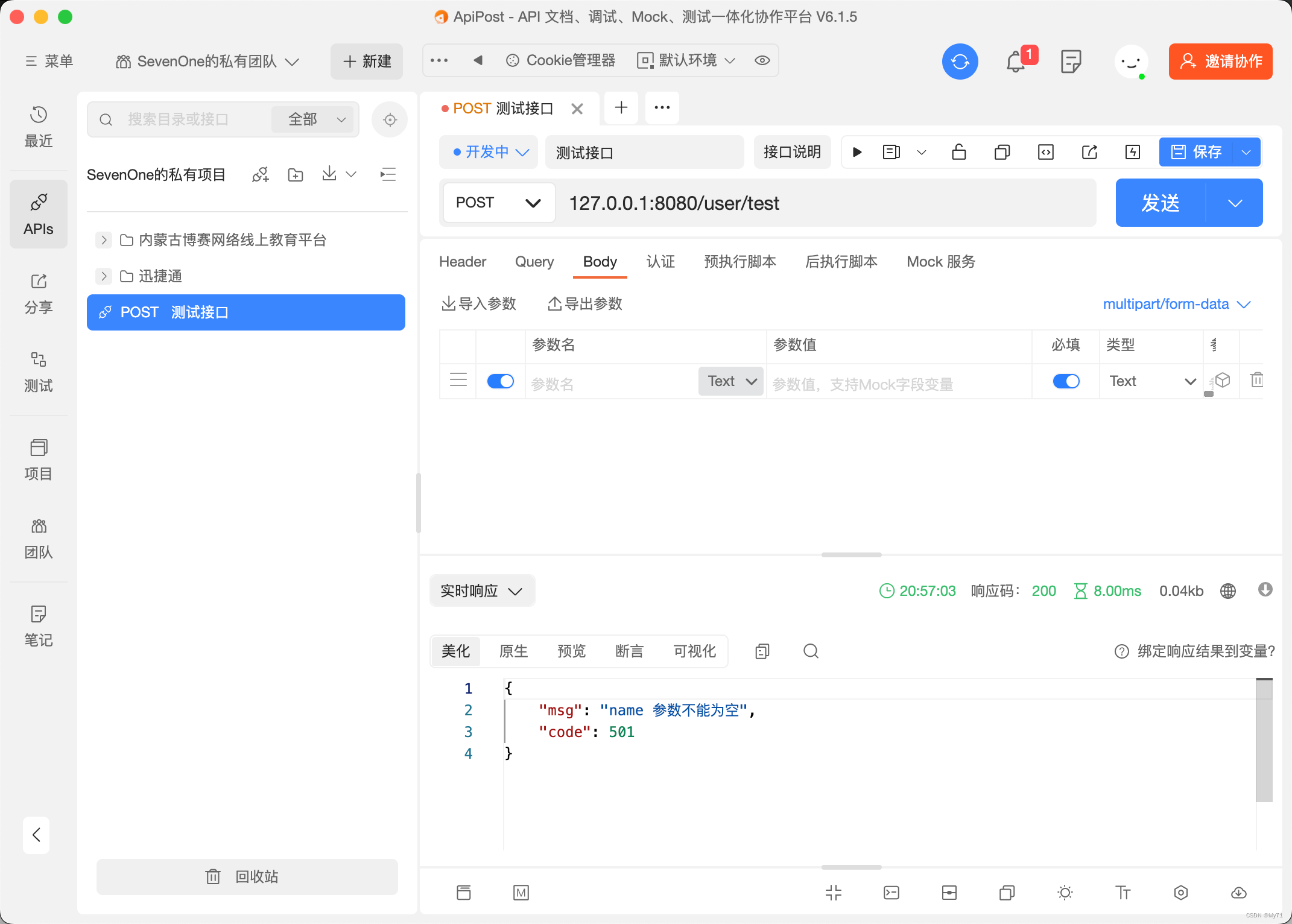Open the Share sidebar section

coord(39,294)
